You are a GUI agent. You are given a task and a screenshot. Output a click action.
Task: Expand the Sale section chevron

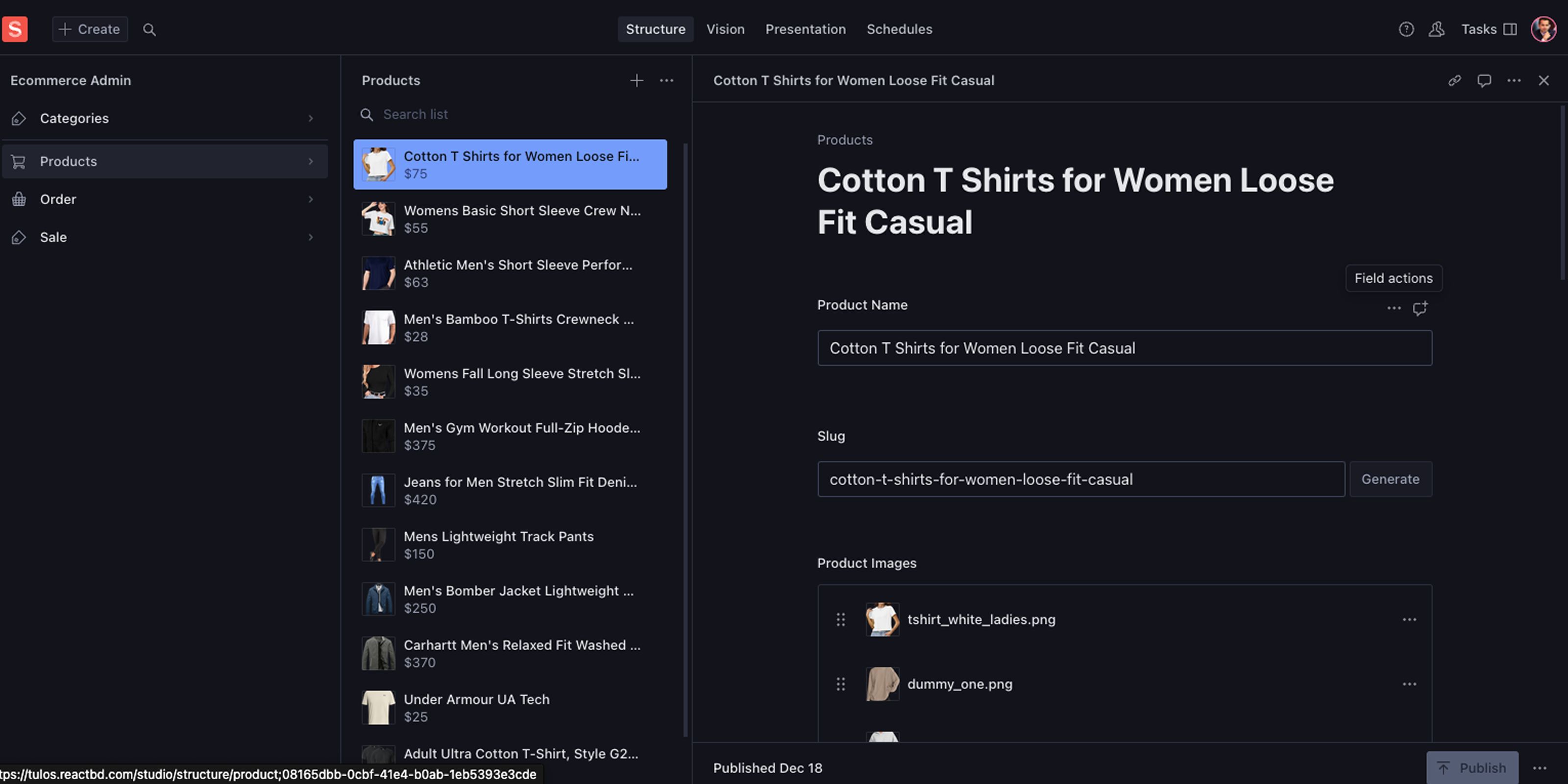pyautogui.click(x=311, y=237)
